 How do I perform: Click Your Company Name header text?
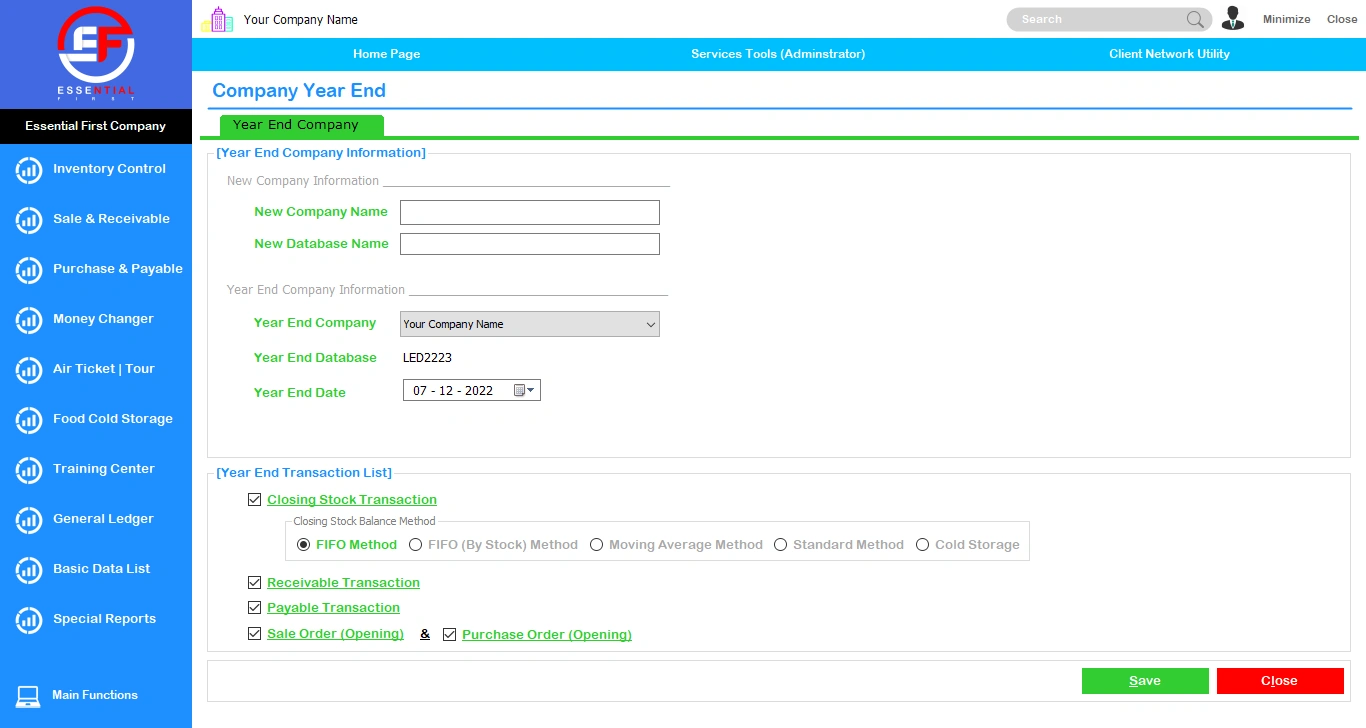[x=301, y=20]
